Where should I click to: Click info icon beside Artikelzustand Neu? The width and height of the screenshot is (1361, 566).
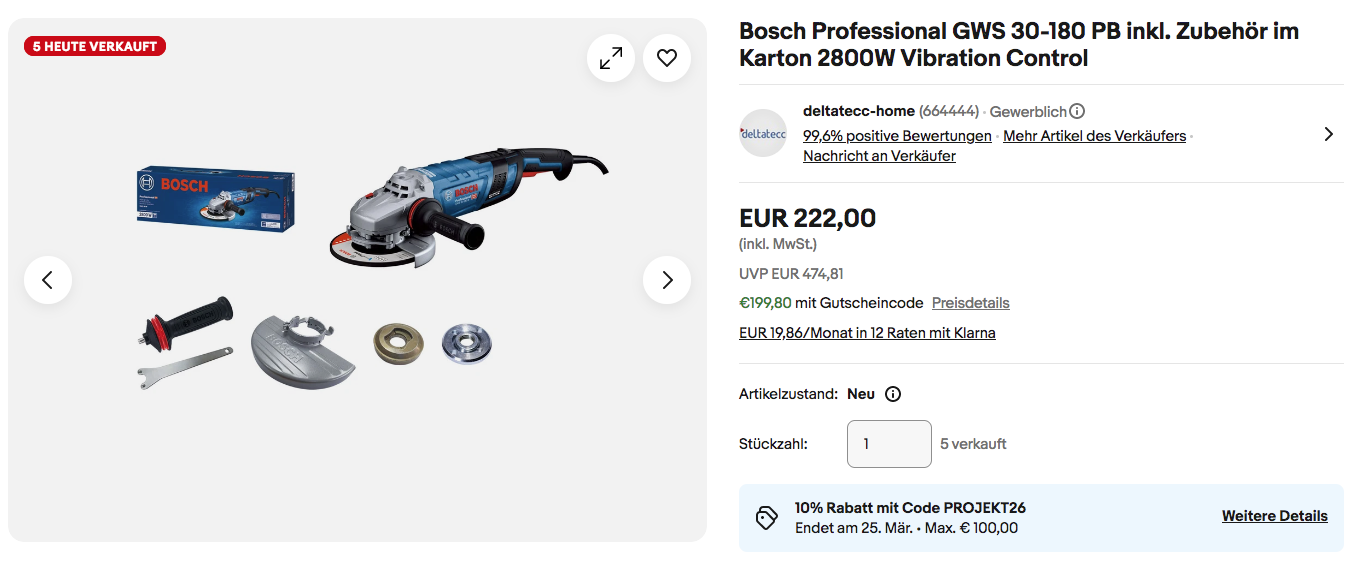click(893, 394)
